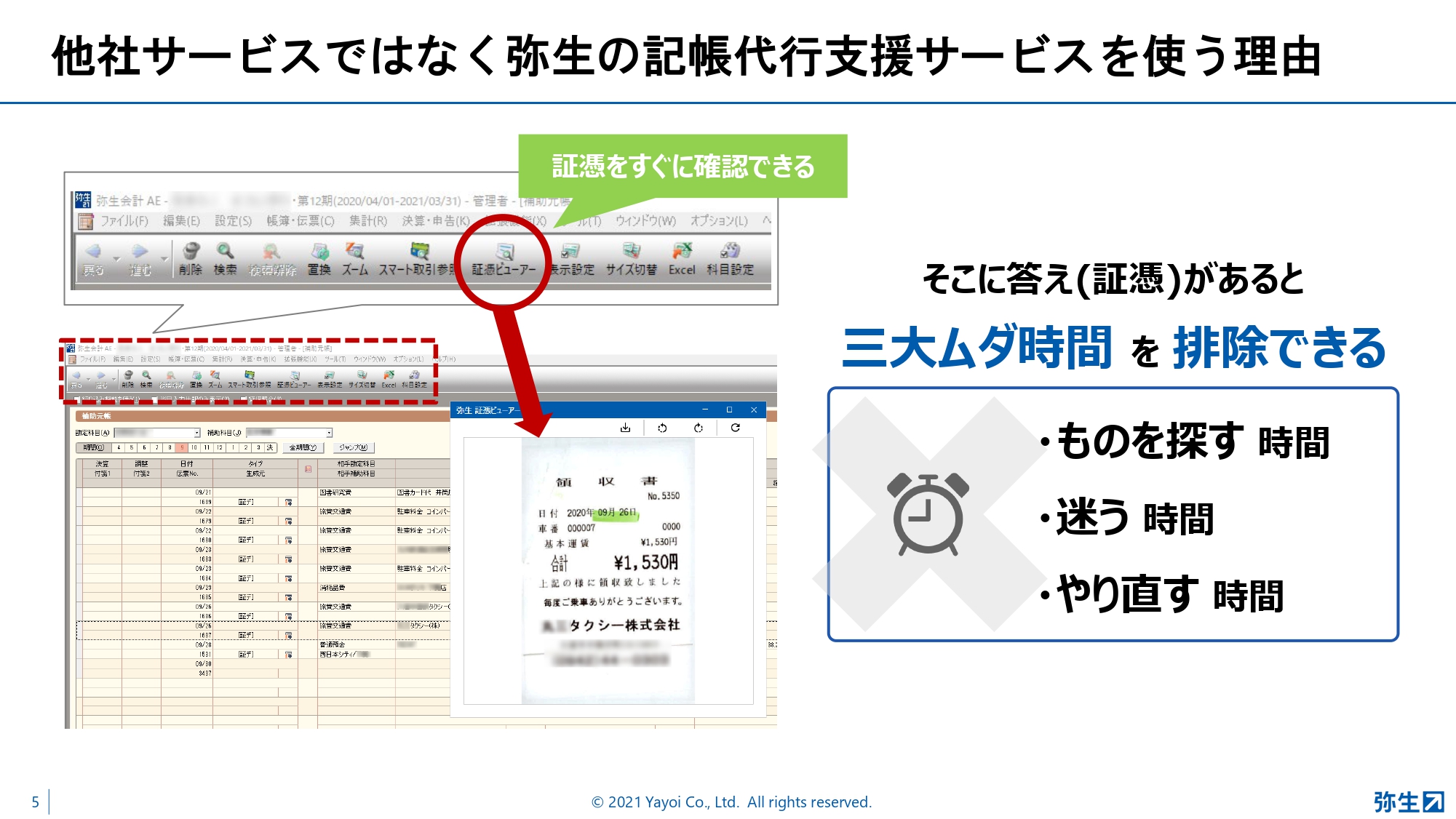Download receipt image in 証憑ビューアー window
The height and width of the screenshot is (819, 1456).
tap(625, 428)
